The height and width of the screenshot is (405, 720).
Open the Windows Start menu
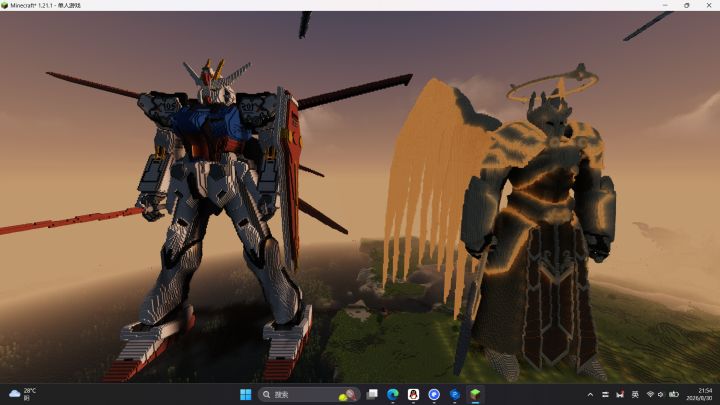click(246, 394)
